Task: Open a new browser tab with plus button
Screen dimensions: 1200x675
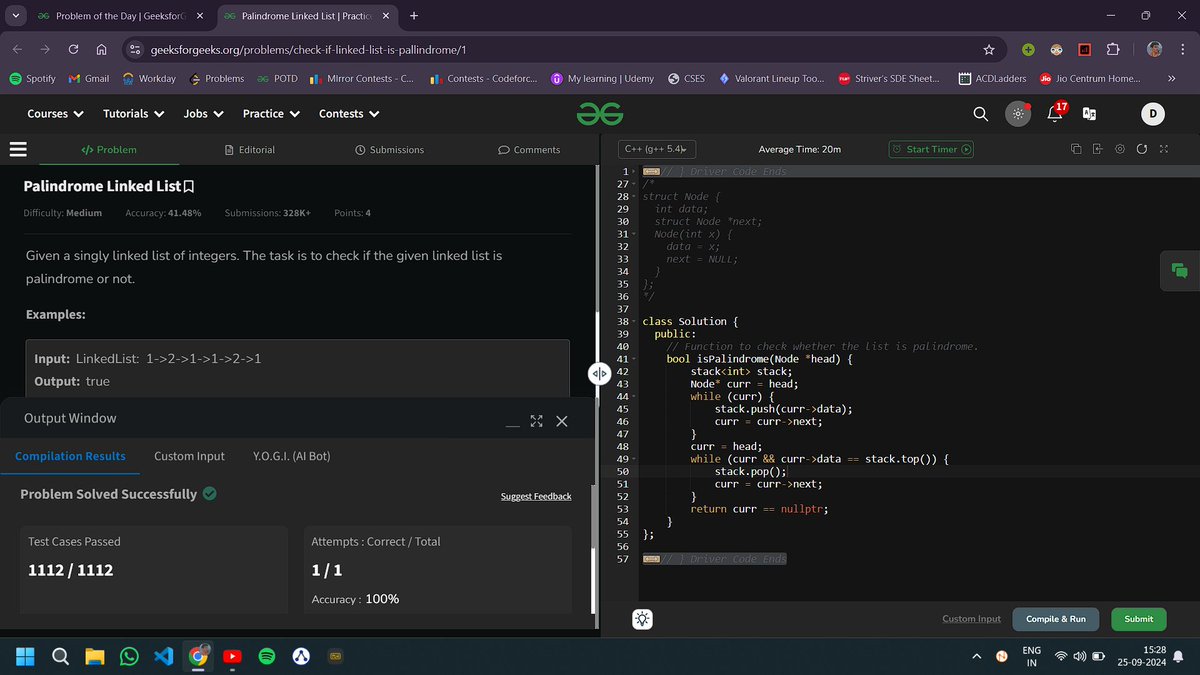Action: click(x=414, y=16)
